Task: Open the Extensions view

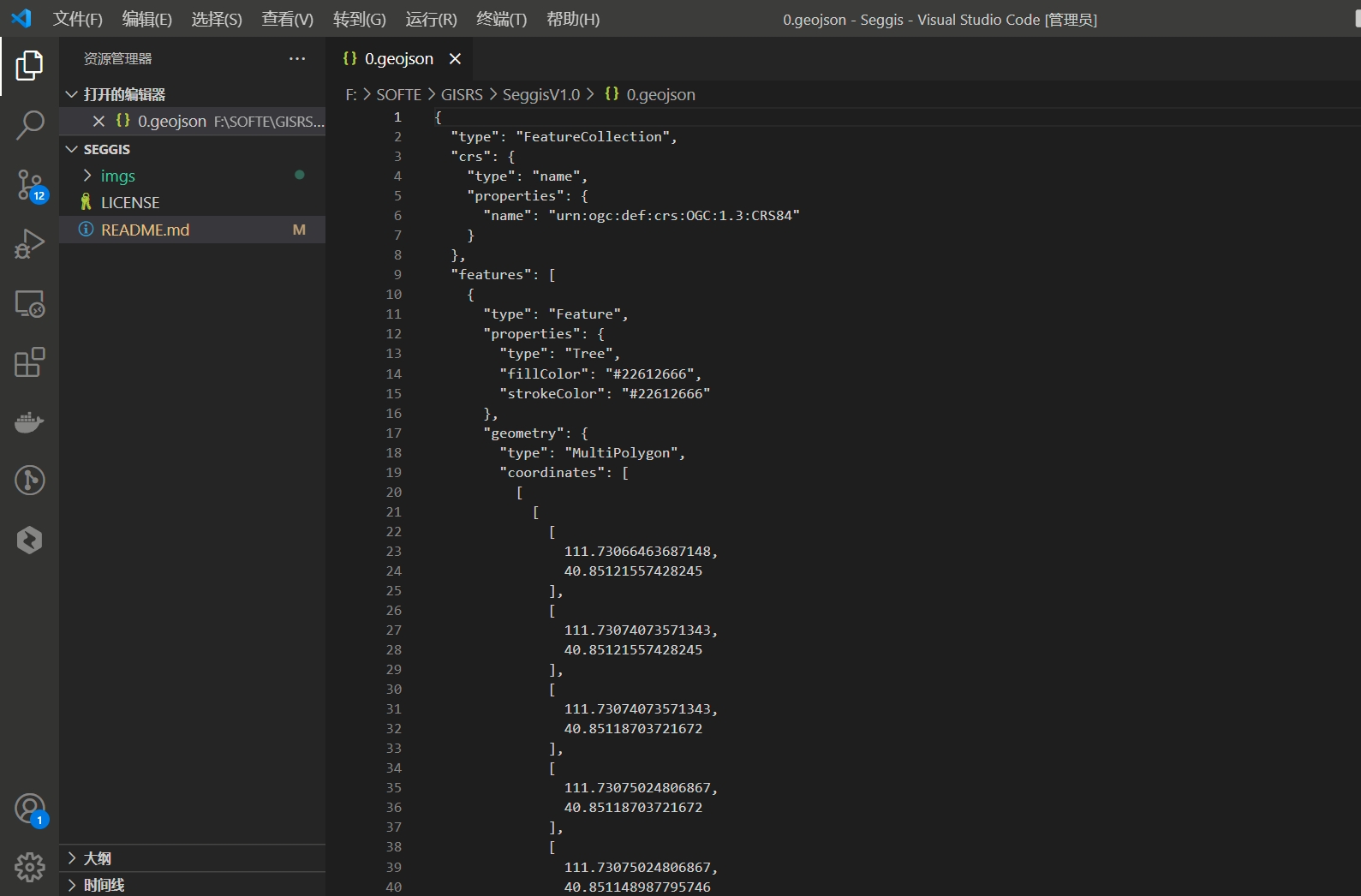Action: [x=29, y=362]
